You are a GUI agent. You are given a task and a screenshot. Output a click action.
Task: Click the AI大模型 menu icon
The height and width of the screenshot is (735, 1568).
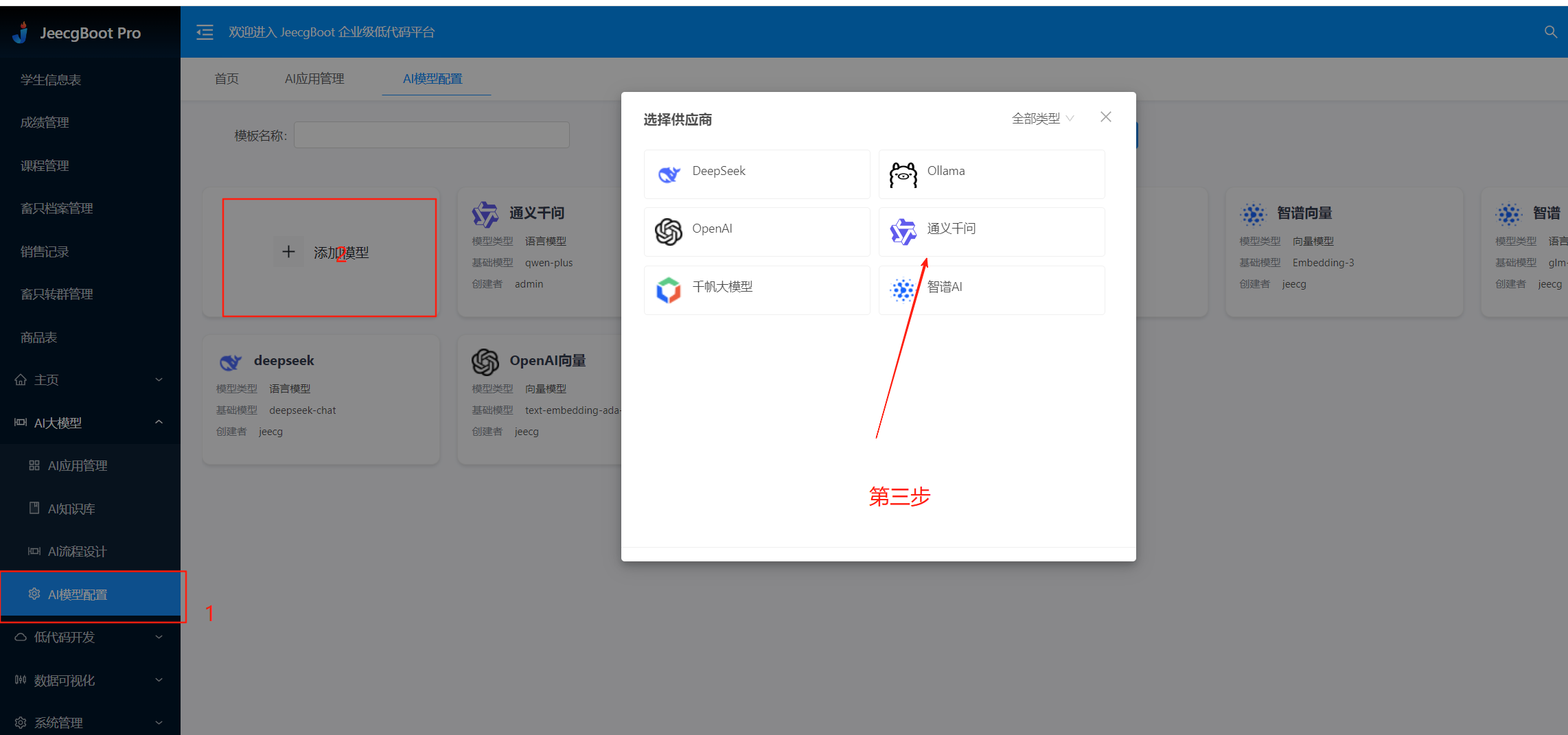[x=21, y=422]
